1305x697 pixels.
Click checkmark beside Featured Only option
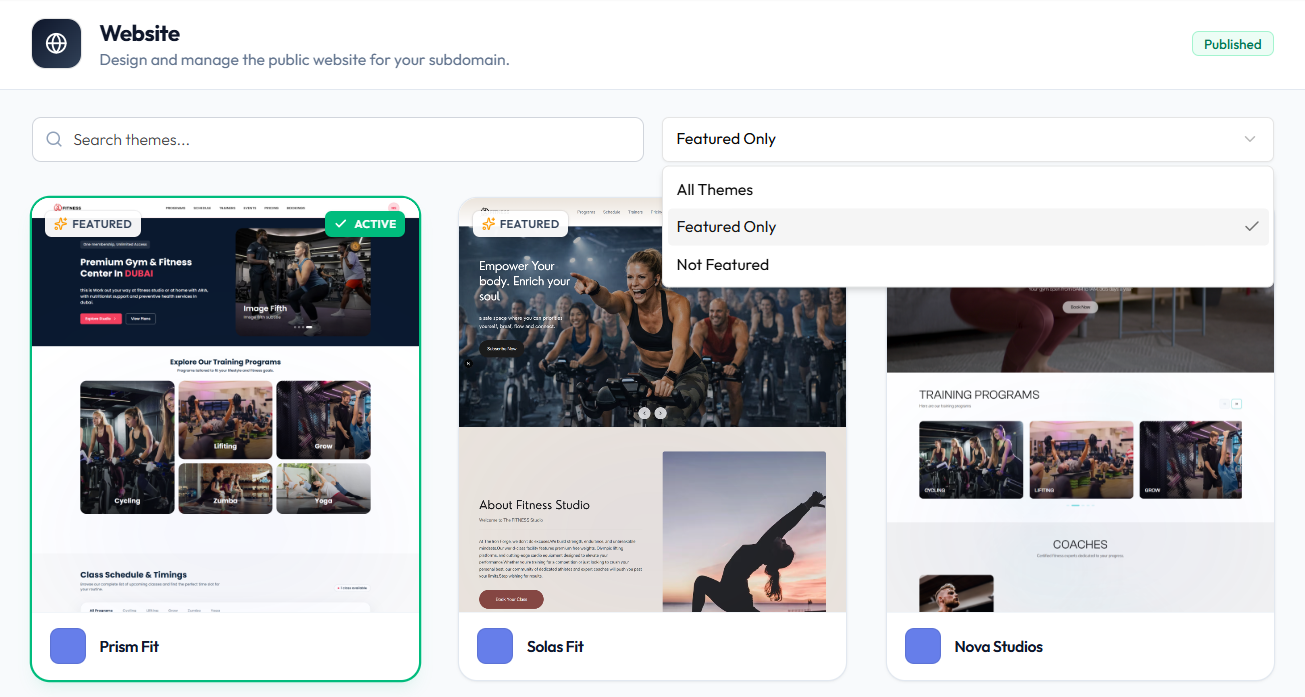1251,227
